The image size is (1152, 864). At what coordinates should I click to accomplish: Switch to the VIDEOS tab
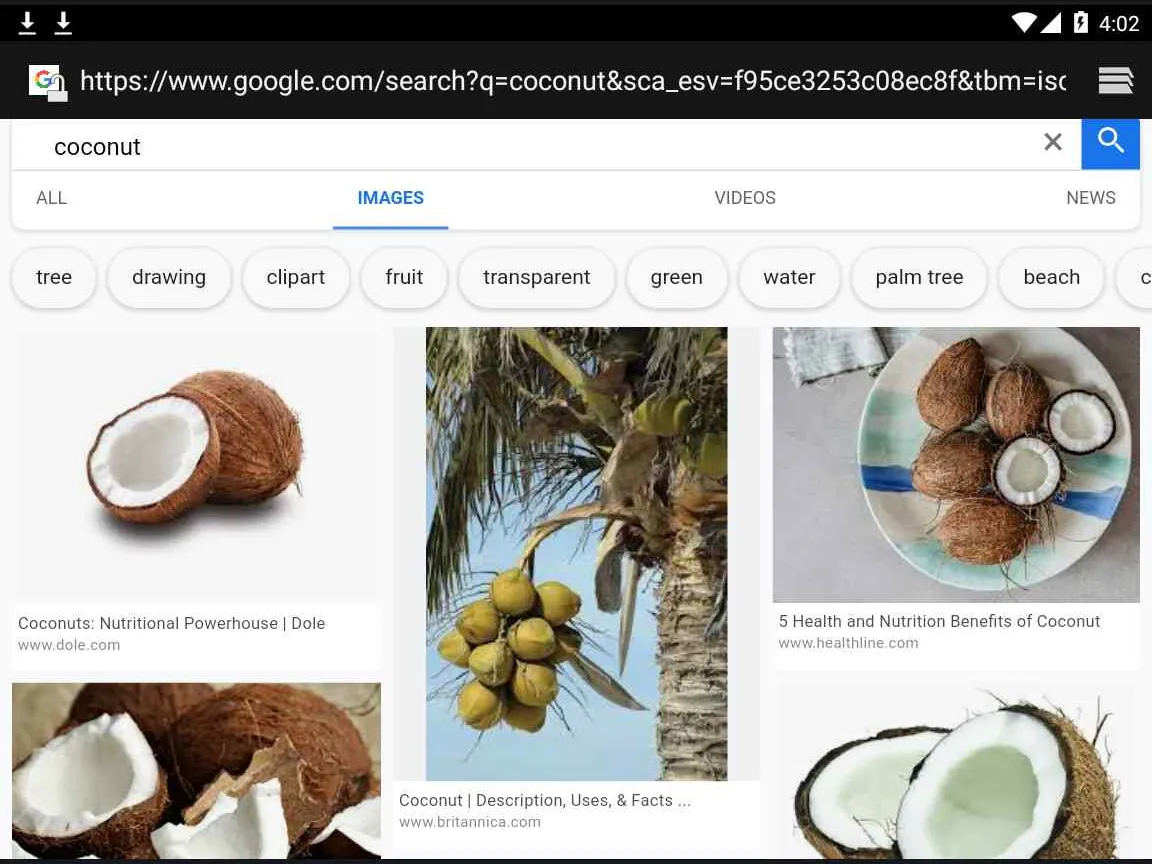(x=745, y=198)
